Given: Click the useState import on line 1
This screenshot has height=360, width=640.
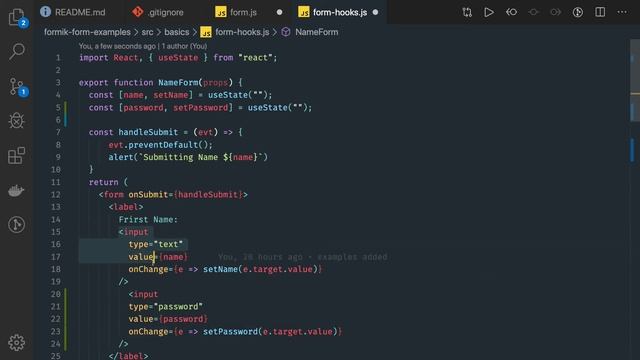Looking at the screenshot, I should (178, 58).
